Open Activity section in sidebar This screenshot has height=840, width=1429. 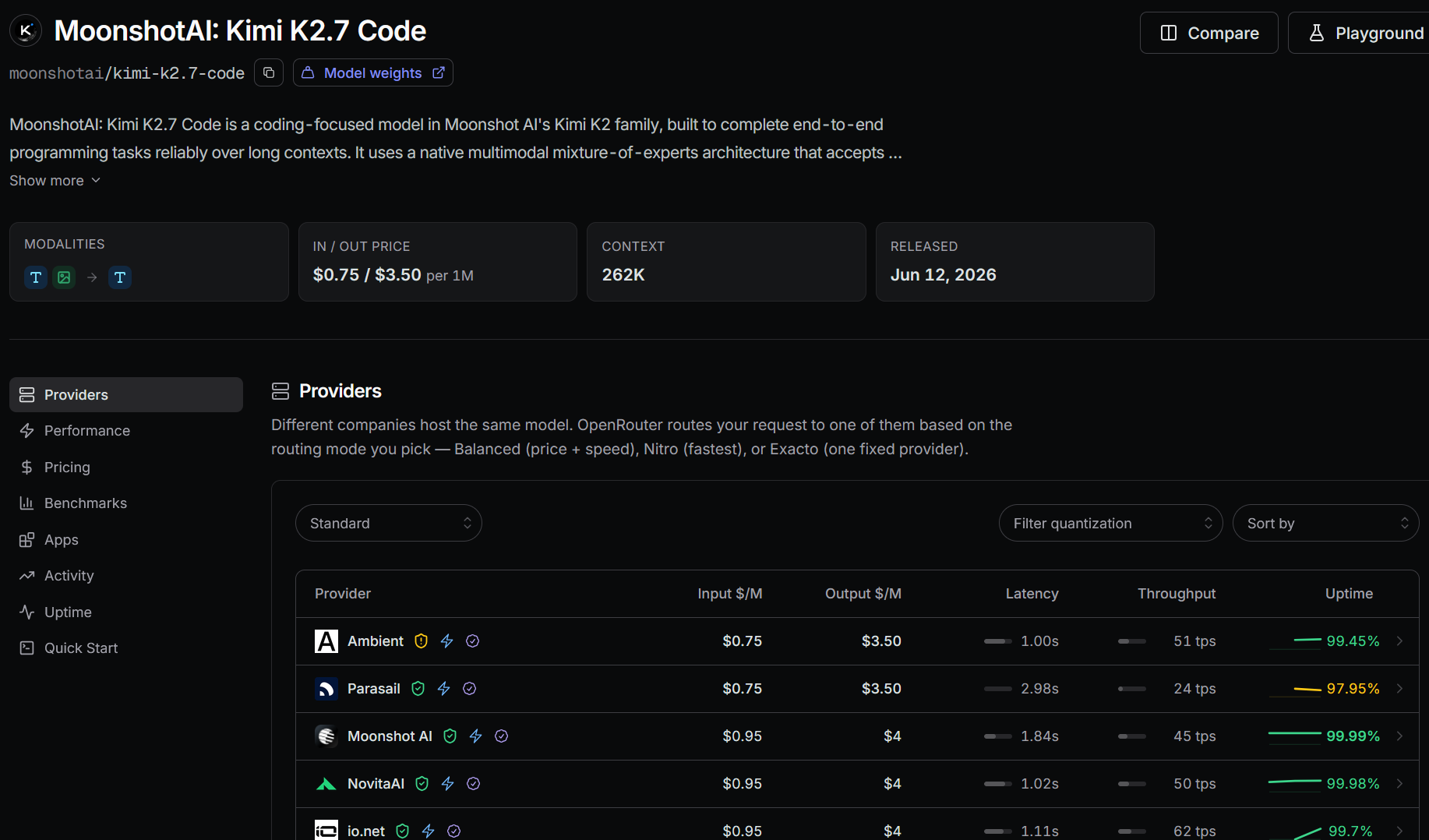pyautogui.click(x=126, y=576)
